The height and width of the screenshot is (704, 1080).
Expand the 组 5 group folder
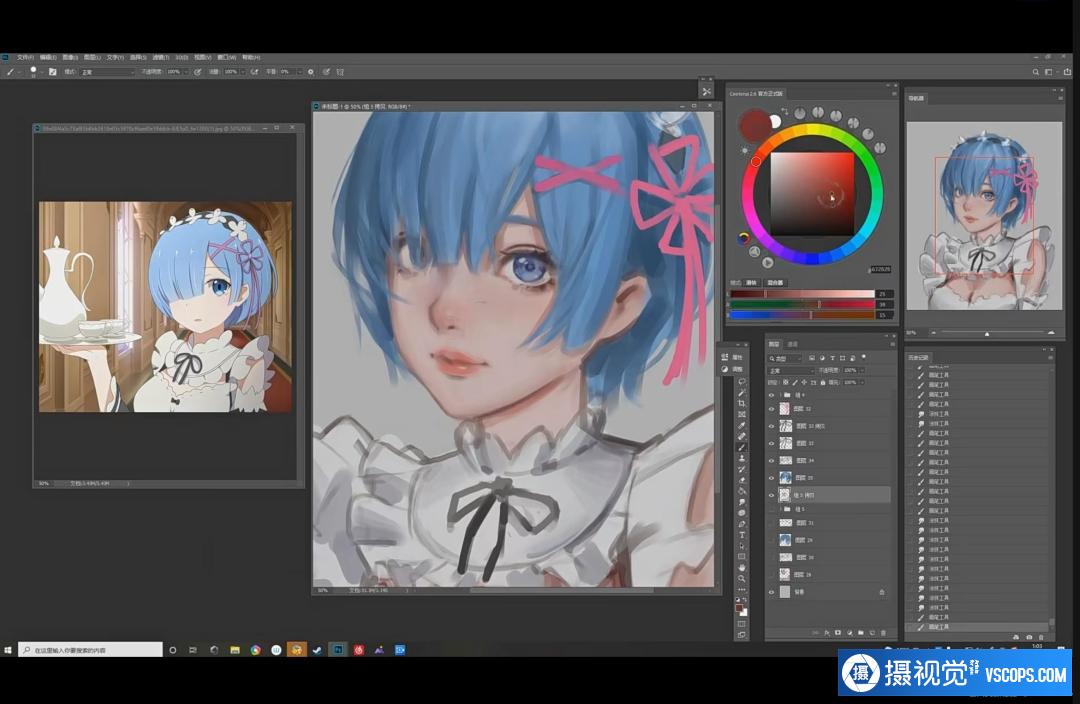coord(780,508)
